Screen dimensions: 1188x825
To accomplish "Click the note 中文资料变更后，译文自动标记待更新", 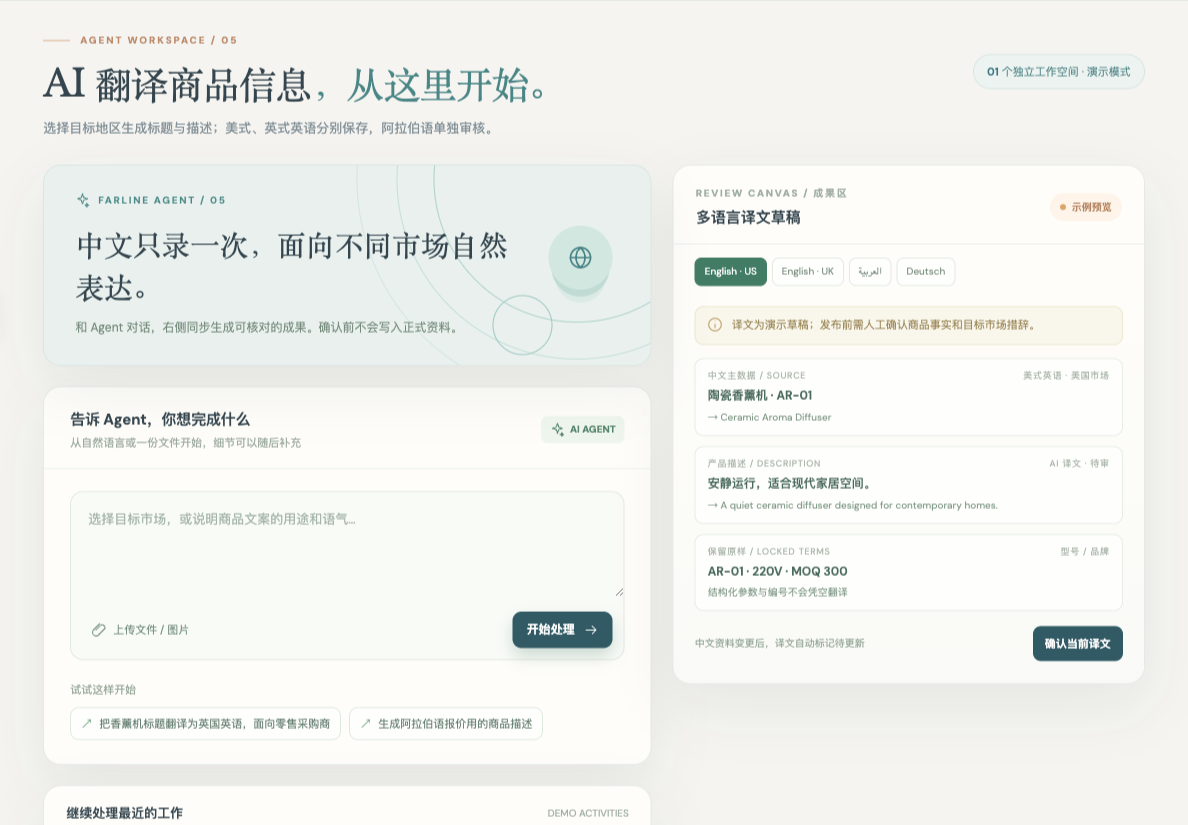I will pos(780,643).
